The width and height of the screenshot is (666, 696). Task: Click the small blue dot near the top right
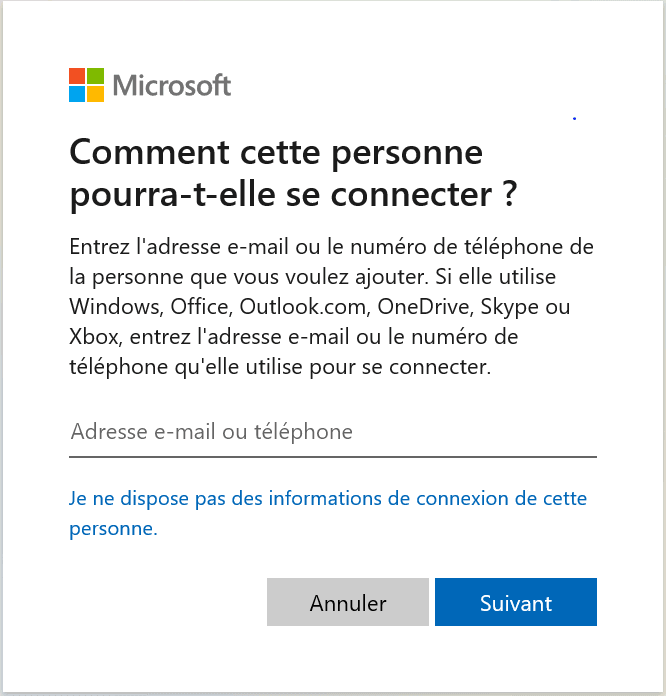coord(574,119)
